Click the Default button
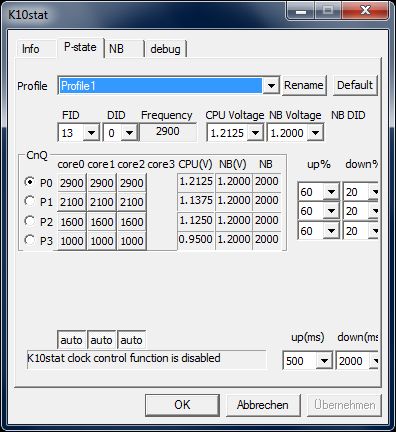The height and width of the screenshot is (432, 396). pos(355,85)
